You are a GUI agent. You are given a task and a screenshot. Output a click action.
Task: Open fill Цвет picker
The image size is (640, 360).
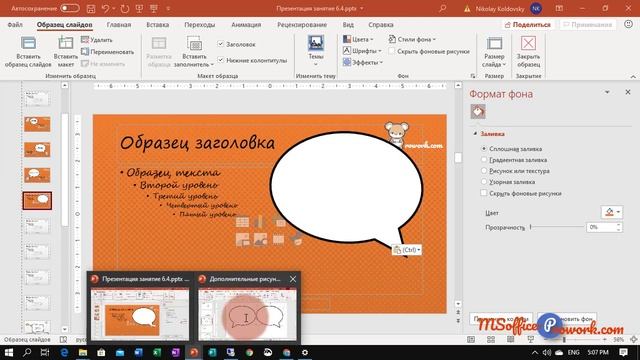coord(611,212)
